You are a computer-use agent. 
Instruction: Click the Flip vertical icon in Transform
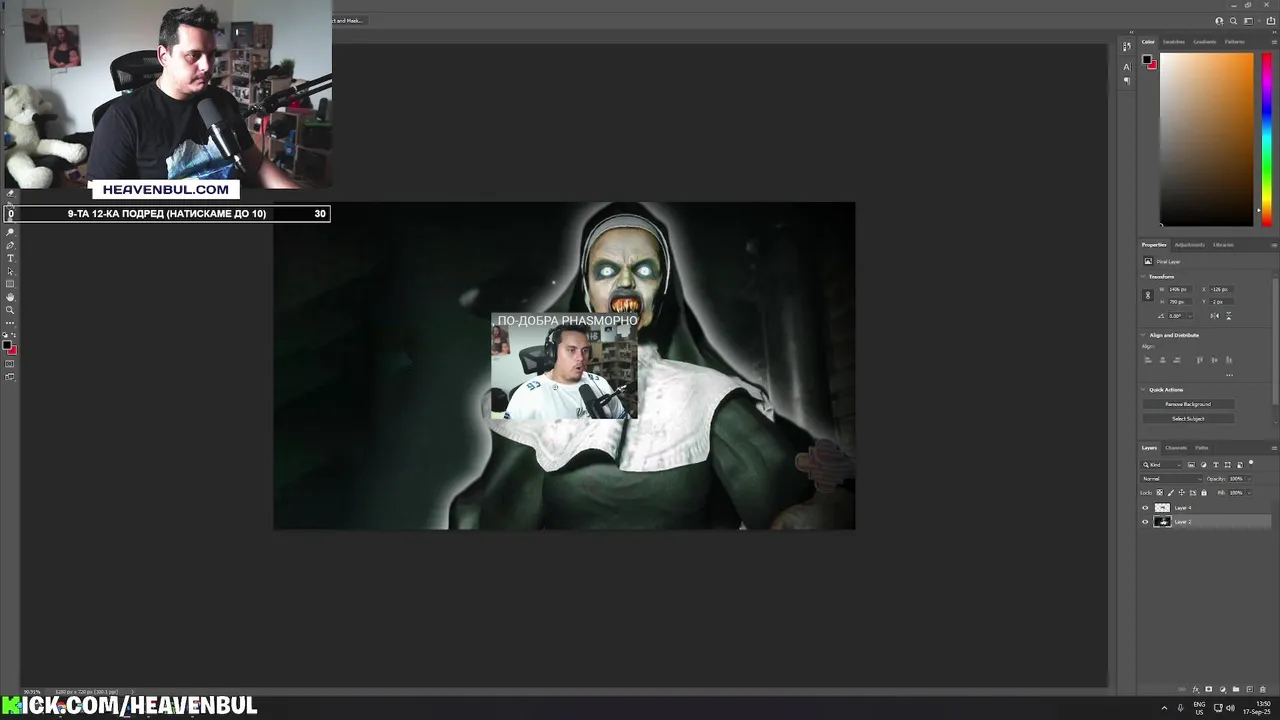pos(1228,316)
